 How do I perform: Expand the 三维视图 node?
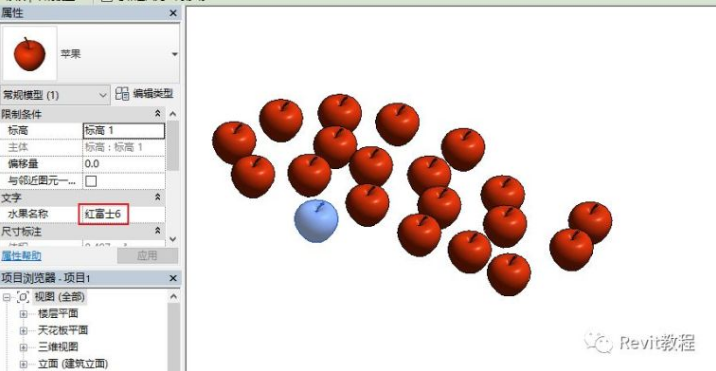pos(23,347)
